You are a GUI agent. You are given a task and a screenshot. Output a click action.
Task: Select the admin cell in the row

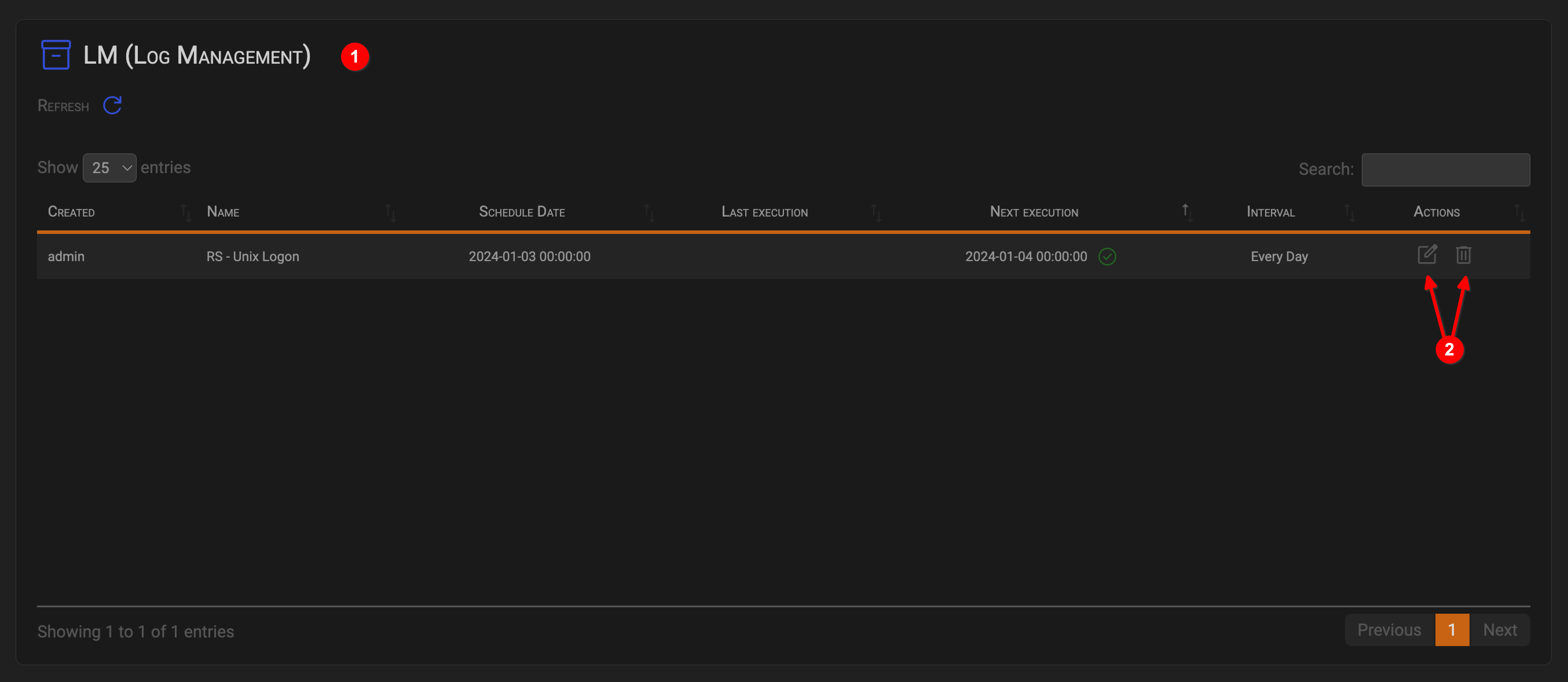tap(66, 257)
